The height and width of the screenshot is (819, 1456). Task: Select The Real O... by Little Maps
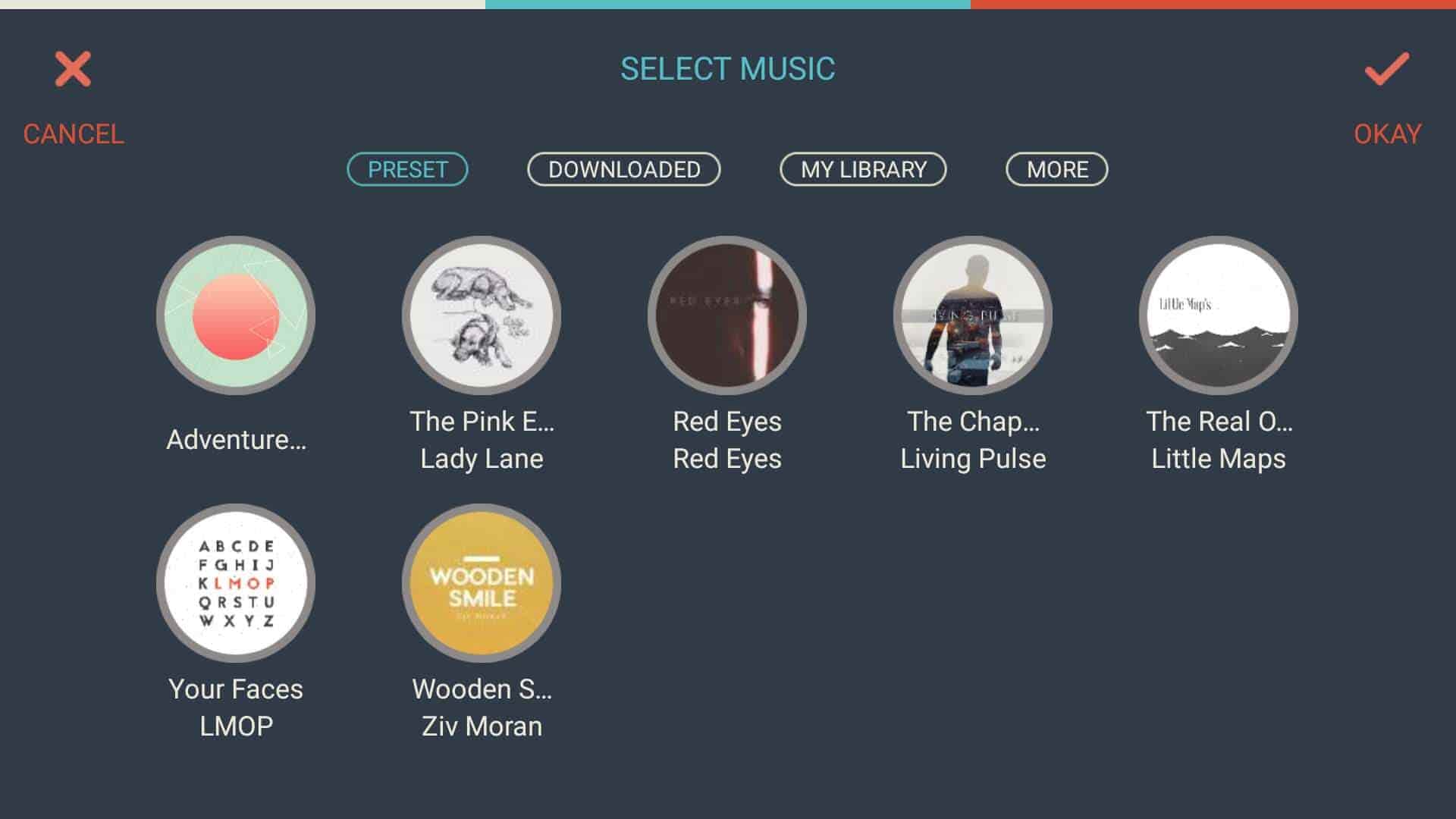point(1217,316)
